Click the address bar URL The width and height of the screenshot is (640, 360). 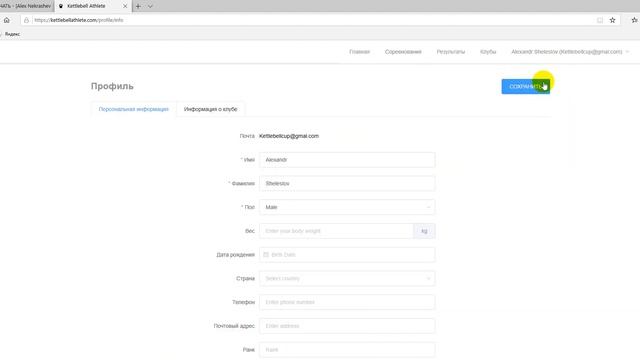79,20
